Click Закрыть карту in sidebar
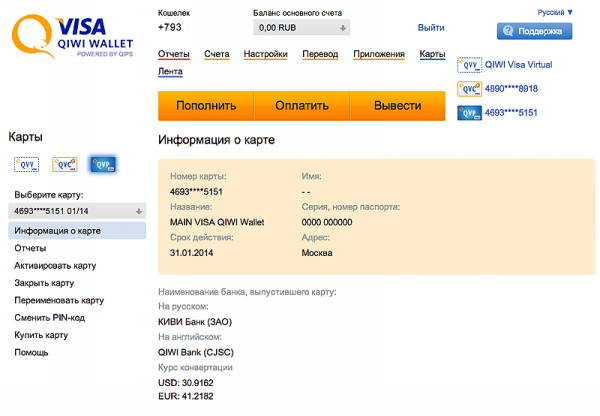600x416 pixels. coord(44,283)
